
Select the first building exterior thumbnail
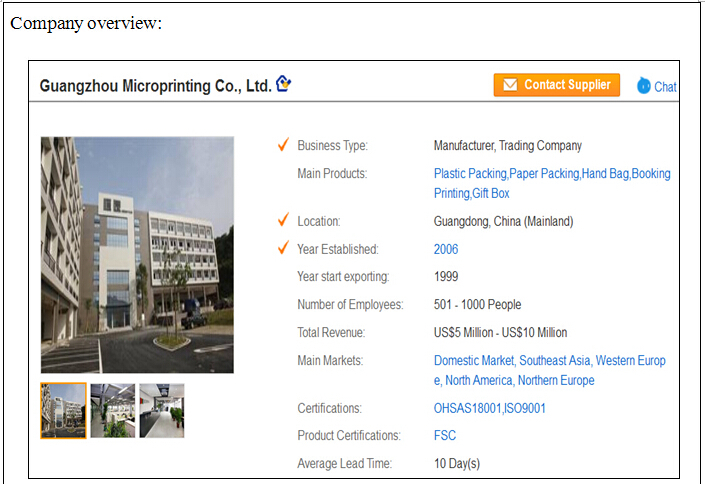pyautogui.click(x=63, y=410)
